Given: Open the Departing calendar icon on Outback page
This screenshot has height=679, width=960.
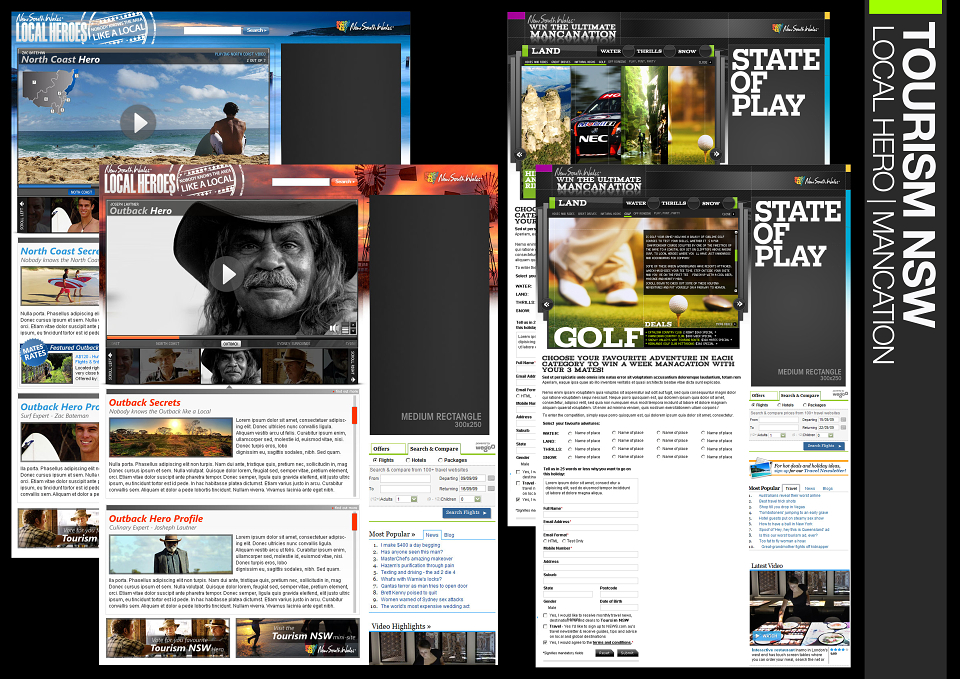Looking at the screenshot, I should coord(491,478).
